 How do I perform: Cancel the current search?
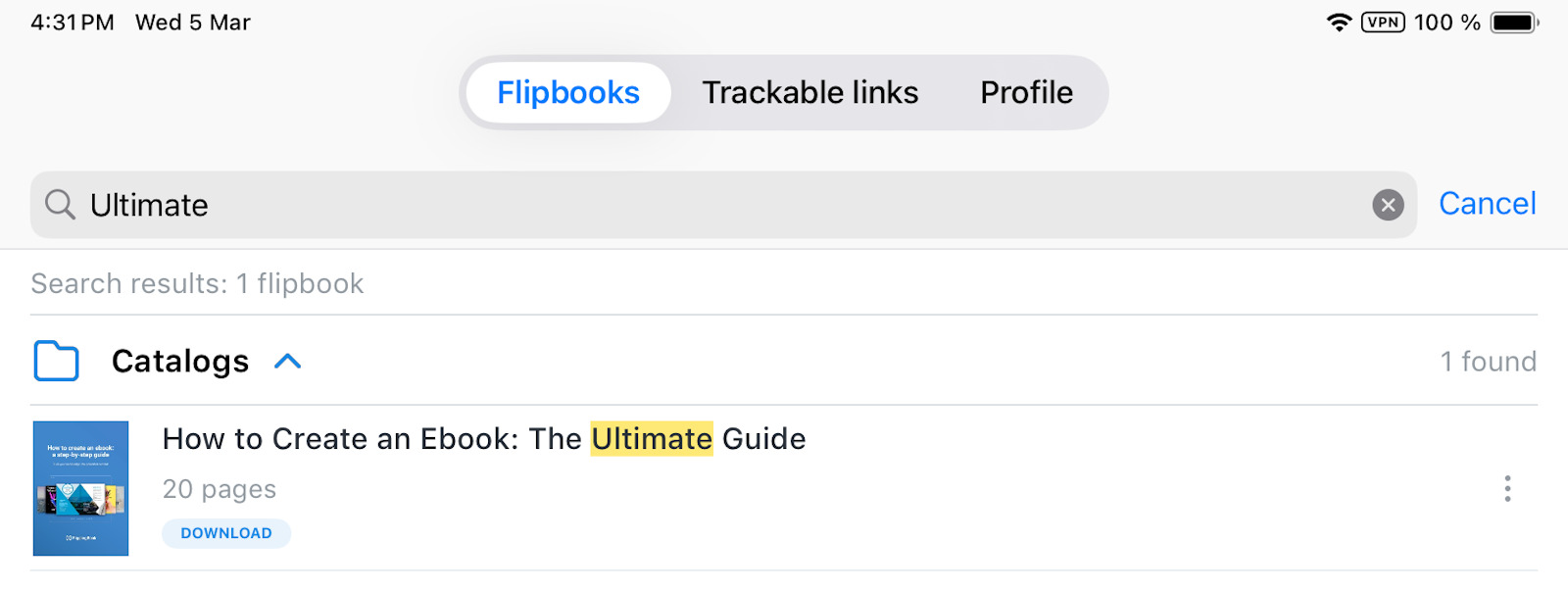point(1487,204)
